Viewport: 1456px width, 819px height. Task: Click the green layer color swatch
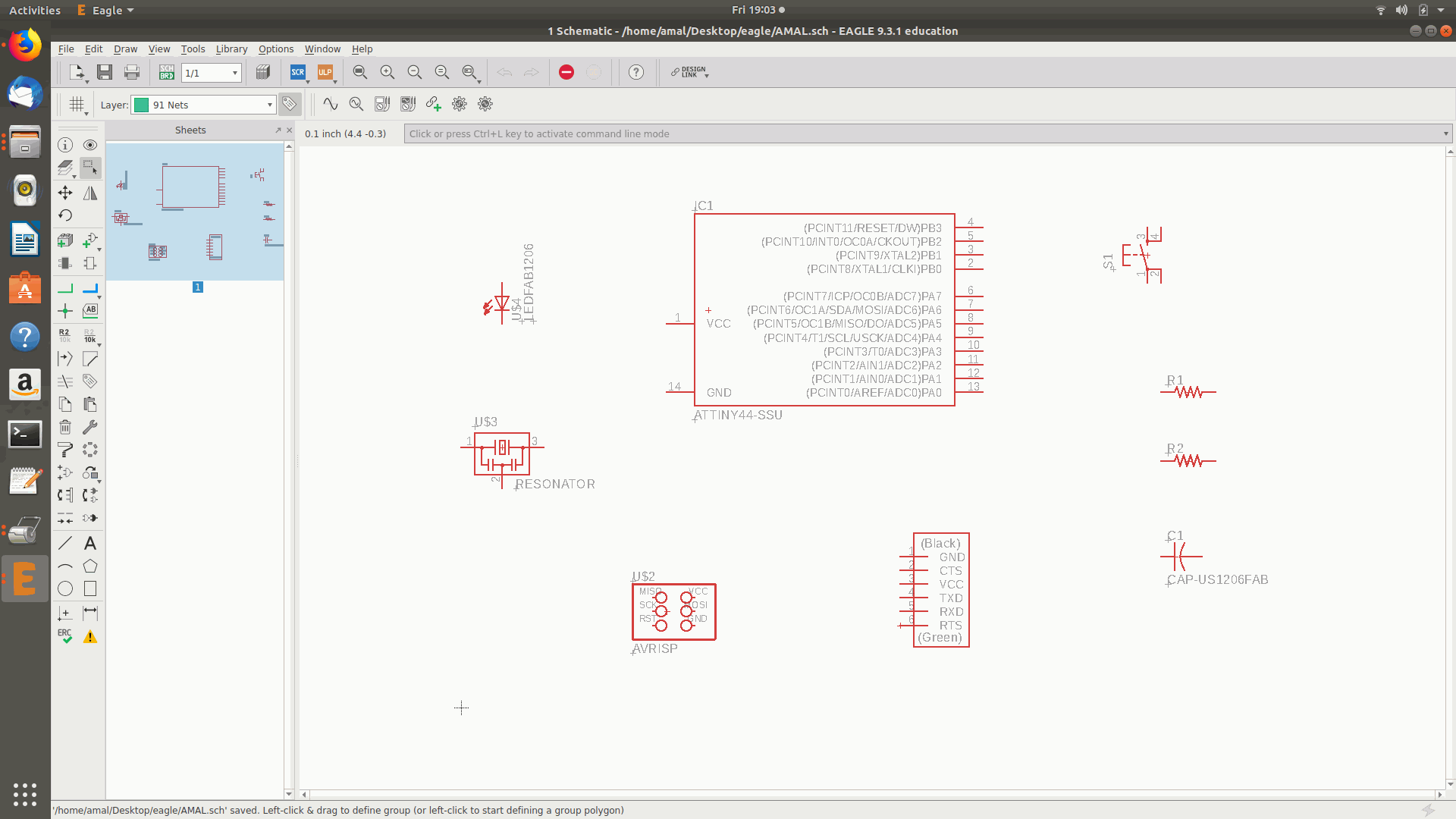[x=141, y=105]
